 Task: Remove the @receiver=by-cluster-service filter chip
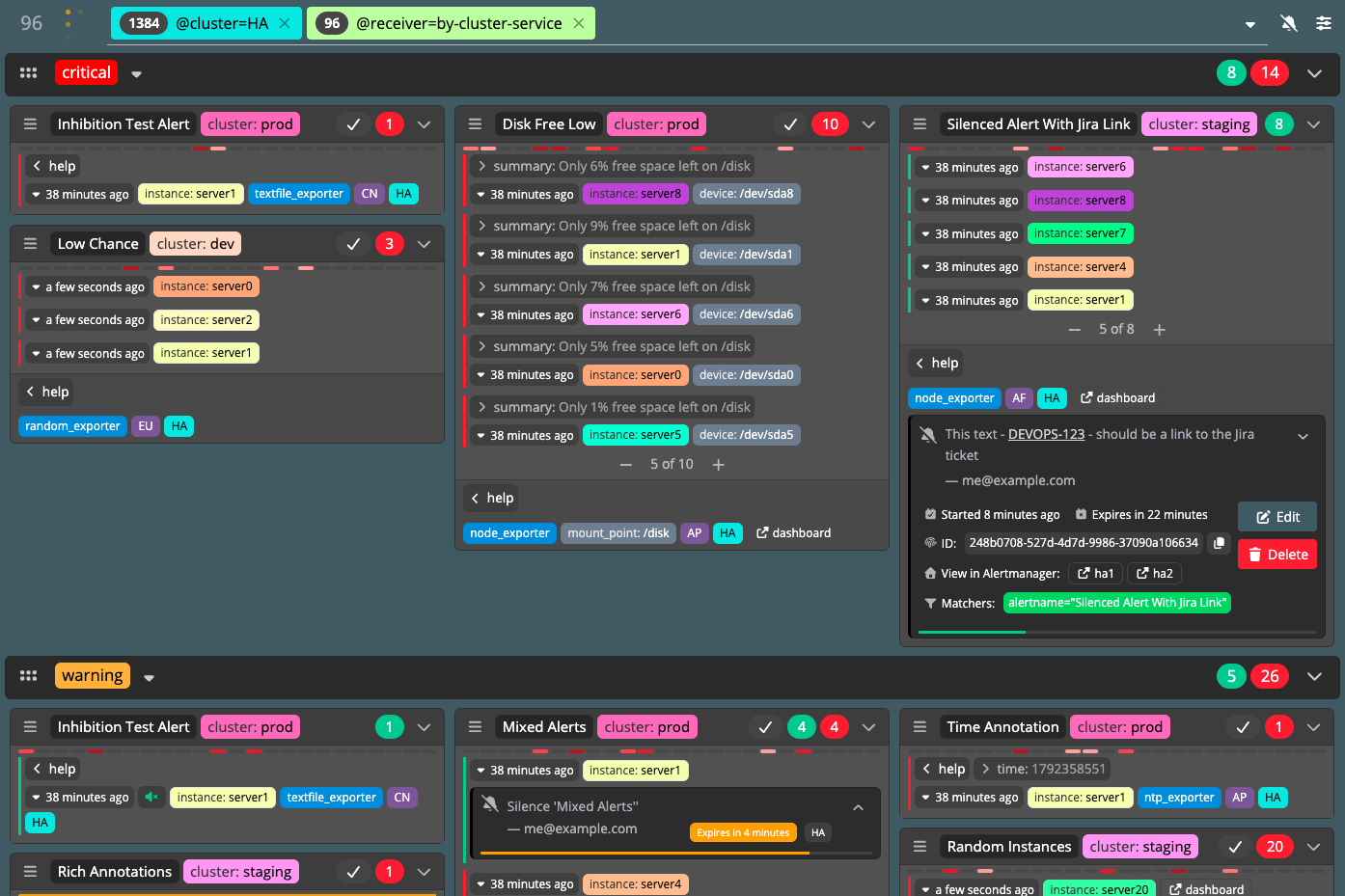[x=579, y=23]
